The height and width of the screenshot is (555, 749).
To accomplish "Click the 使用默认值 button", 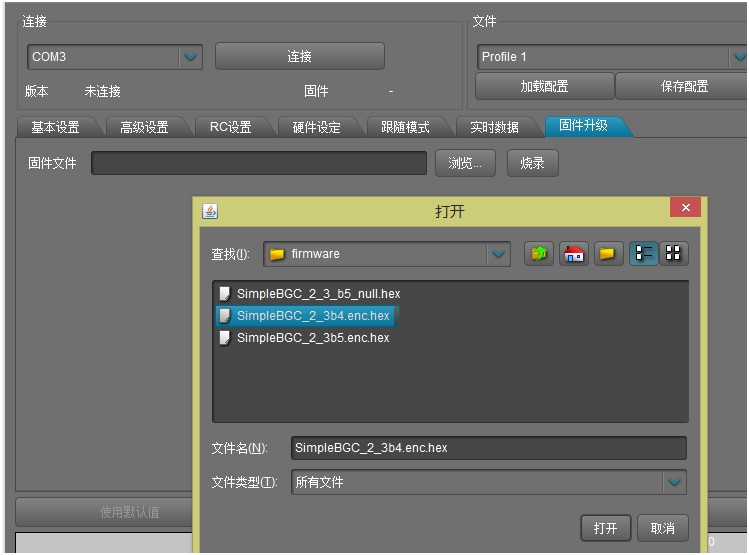I will [104, 512].
